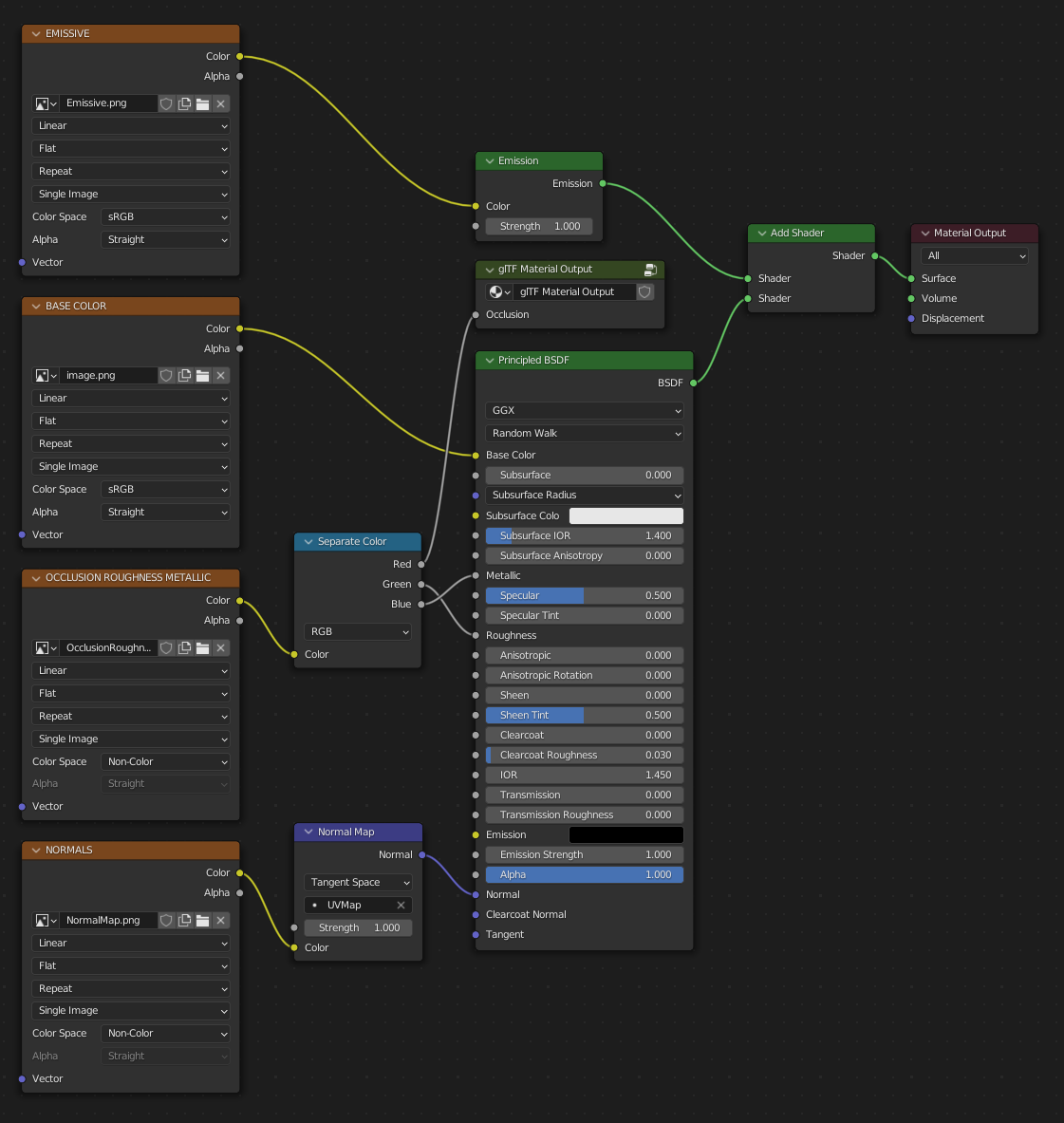This screenshot has height=1123, width=1064.
Task: Toggle fake user shield for Emissive.png
Action: (166, 103)
